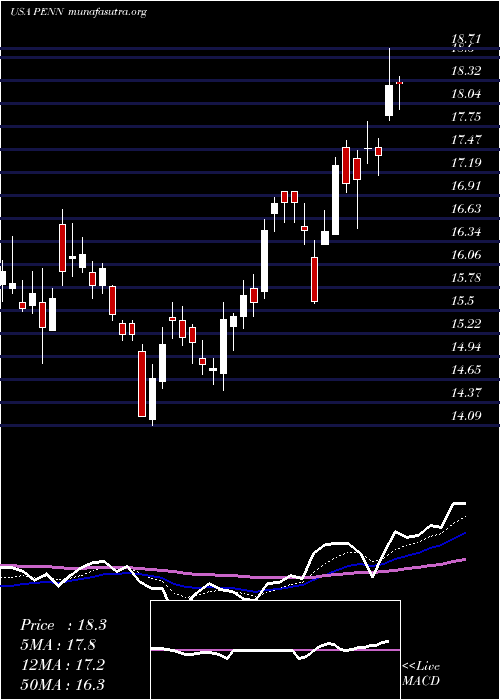Screen dimensions: 500x700
Task: Click the 15.22 price axis label
Action: pyautogui.click(x=466, y=324)
